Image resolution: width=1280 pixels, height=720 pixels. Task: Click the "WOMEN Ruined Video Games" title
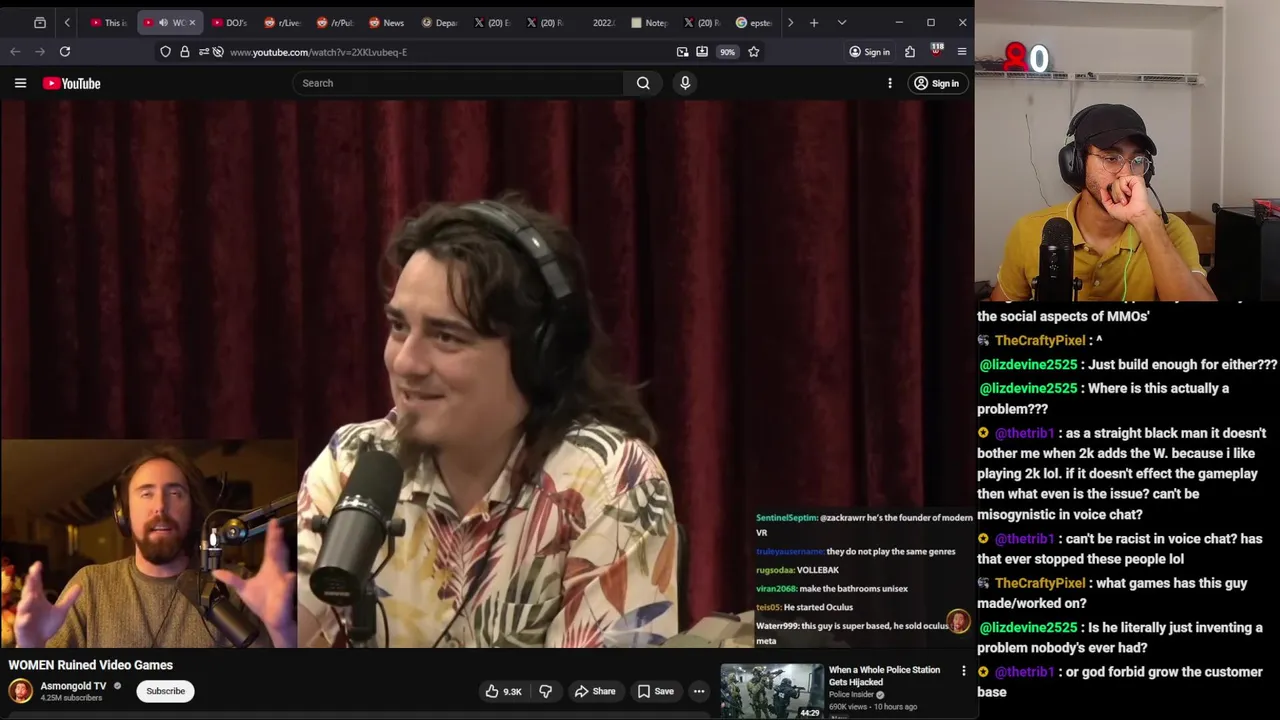[91, 665]
